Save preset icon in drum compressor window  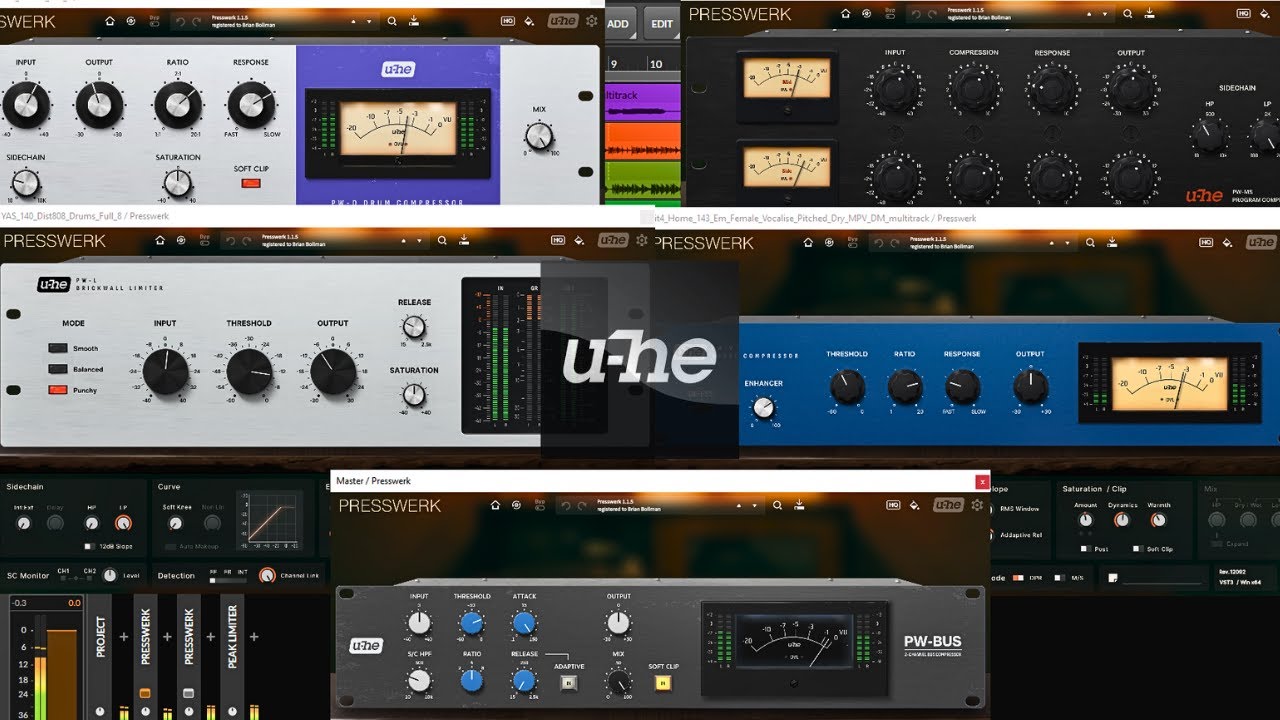coord(414,20)
